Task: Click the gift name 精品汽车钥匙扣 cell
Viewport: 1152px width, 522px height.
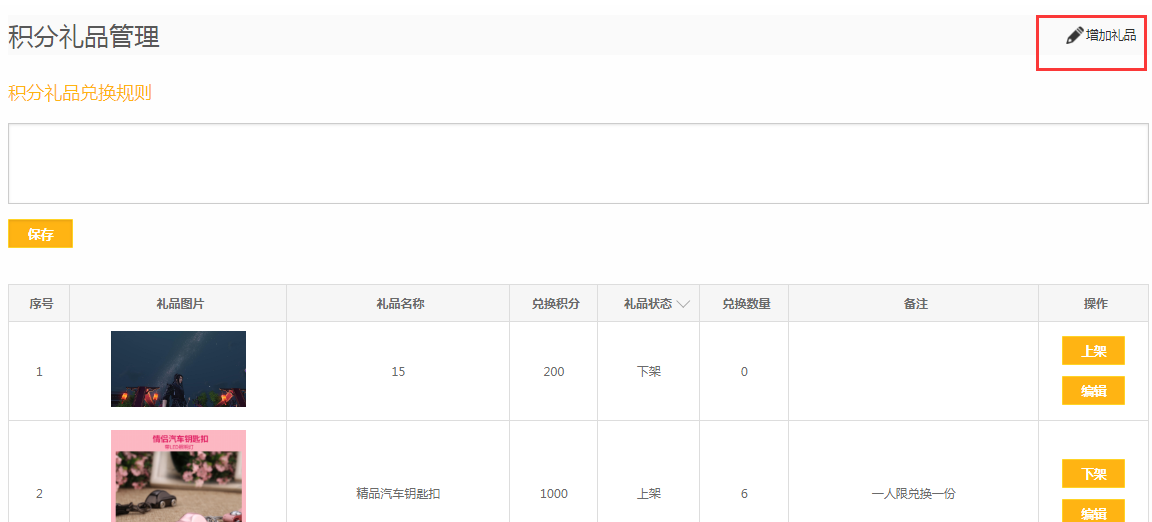Action: (398, 494)
